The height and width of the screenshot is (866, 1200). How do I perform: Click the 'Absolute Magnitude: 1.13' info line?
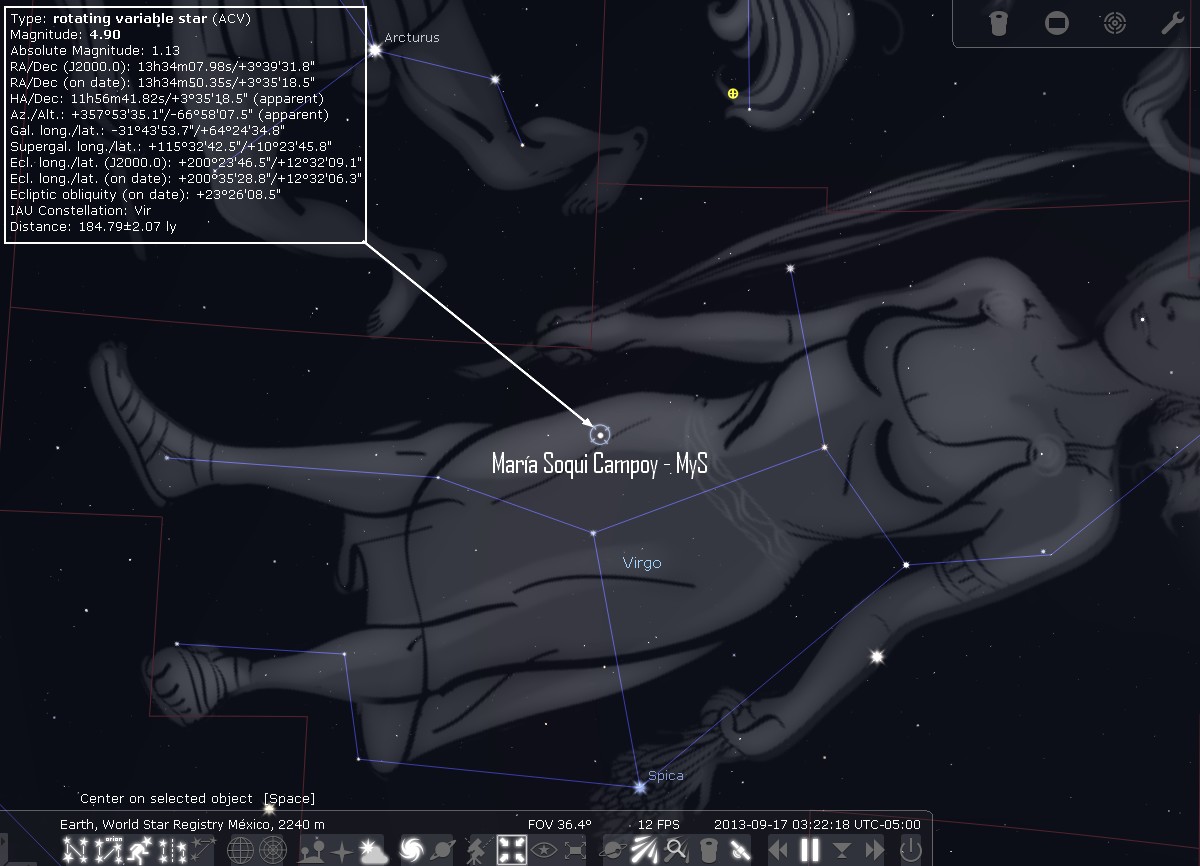coord(94,50)
